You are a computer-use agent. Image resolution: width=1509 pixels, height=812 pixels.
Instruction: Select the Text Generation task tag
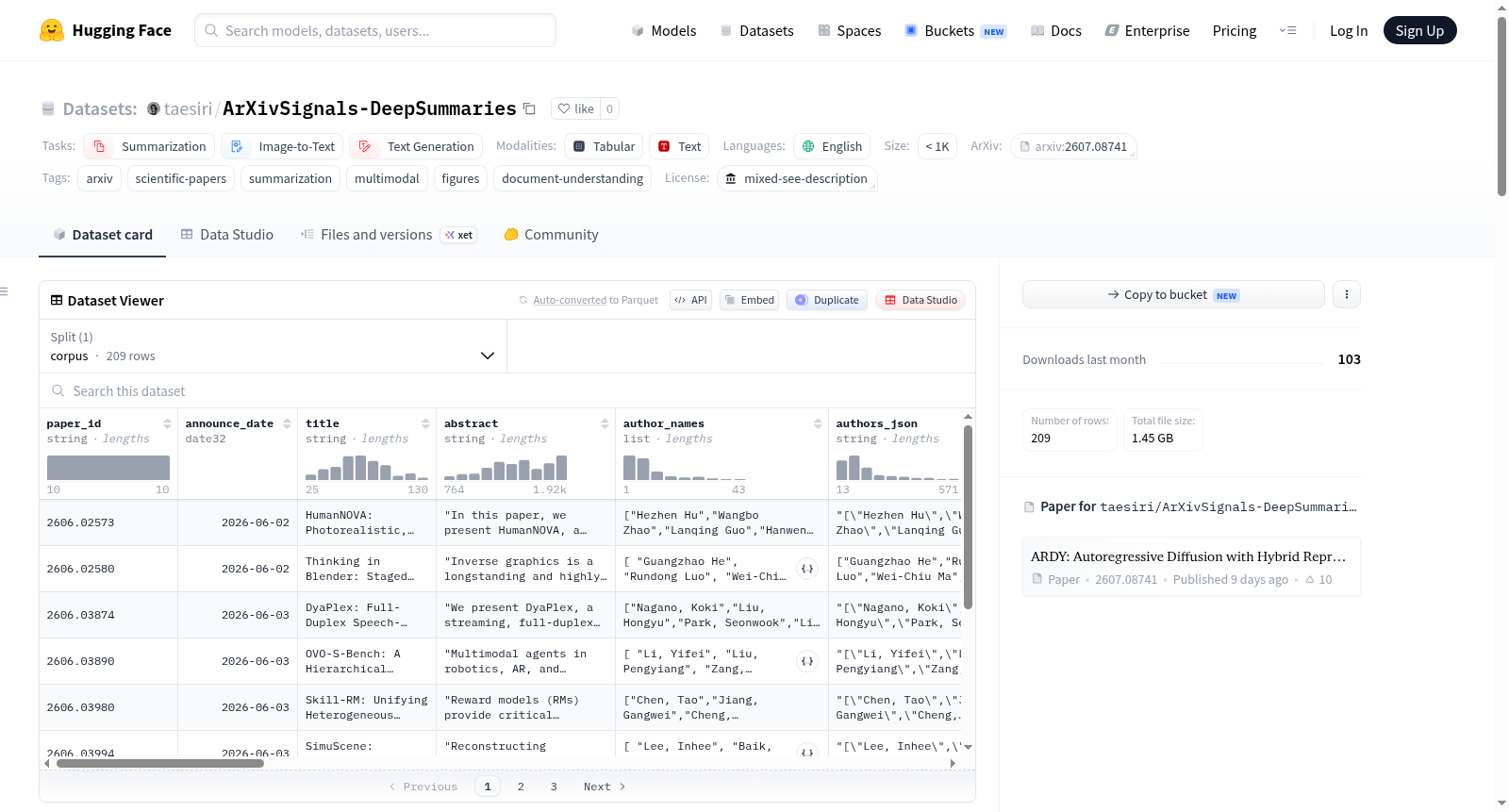[x=416, y=147]
